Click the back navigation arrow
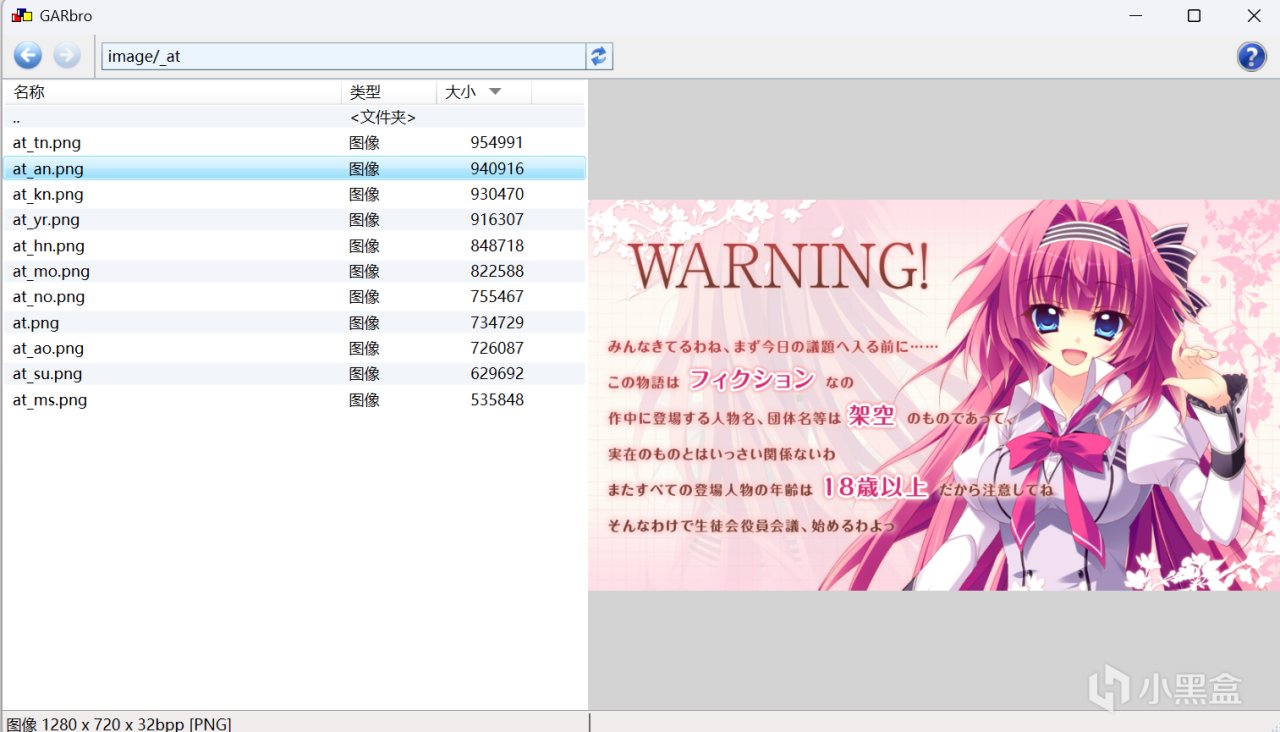 [x=28, y=56]
